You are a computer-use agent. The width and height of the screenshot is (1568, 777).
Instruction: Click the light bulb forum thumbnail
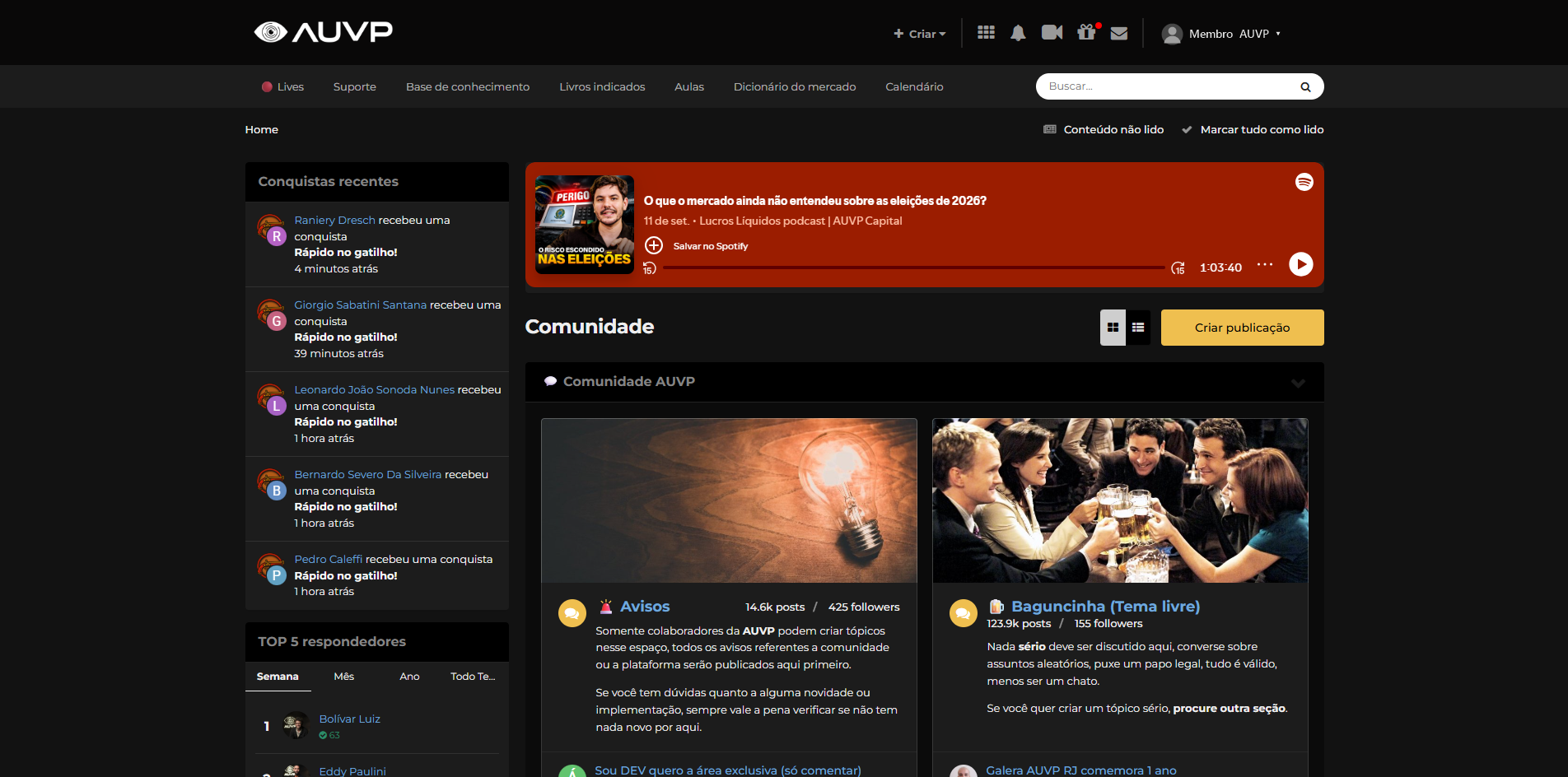729,500
